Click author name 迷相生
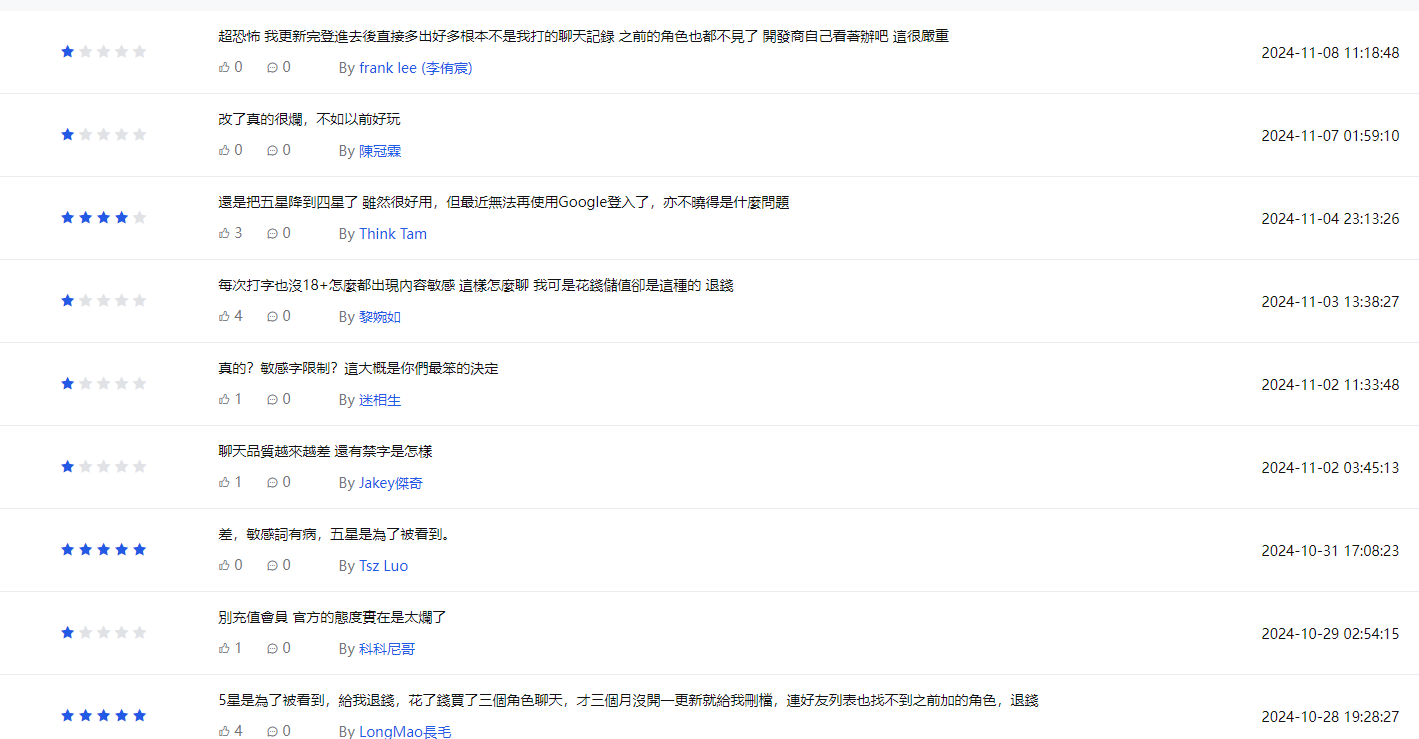1419x739 pixels. point(380,400)
